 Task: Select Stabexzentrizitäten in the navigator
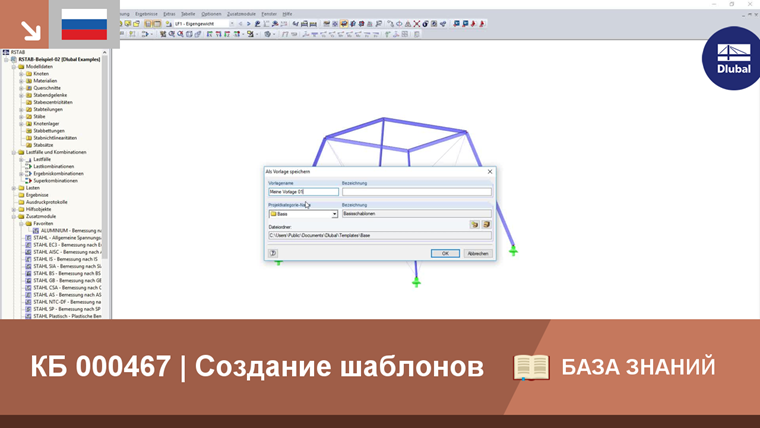click(x=53, y=102)
